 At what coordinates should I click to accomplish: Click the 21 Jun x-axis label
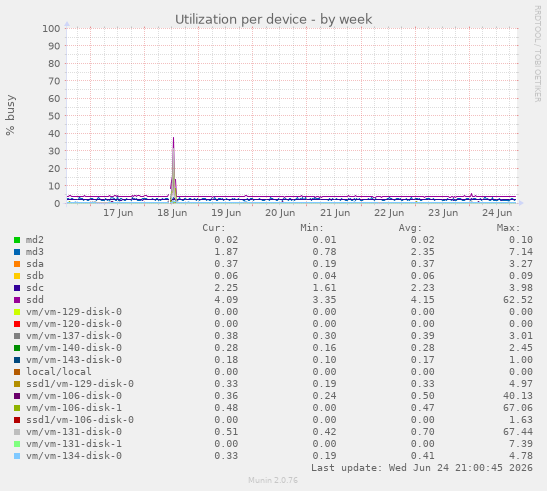335,213
